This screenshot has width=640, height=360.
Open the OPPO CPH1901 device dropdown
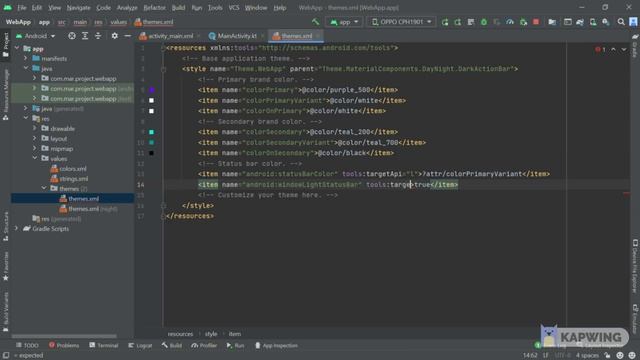point(401,22)
